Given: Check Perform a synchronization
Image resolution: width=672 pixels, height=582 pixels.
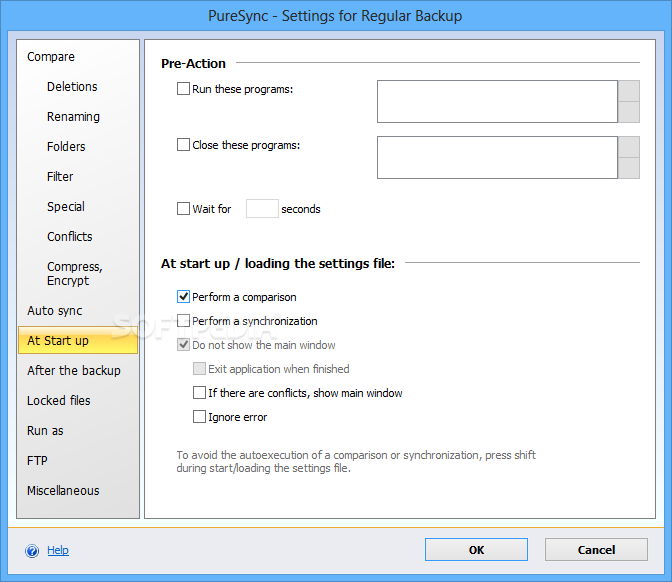Looking at the screenshot, I should point(183,321).
